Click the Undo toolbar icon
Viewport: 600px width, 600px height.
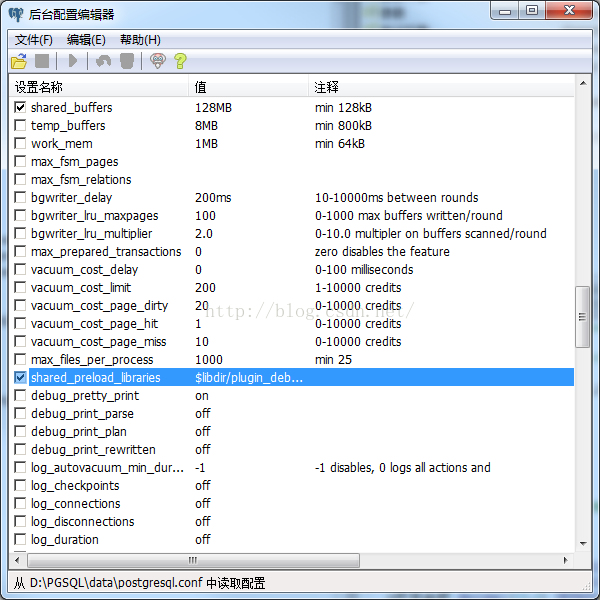[x=103, y=61]
